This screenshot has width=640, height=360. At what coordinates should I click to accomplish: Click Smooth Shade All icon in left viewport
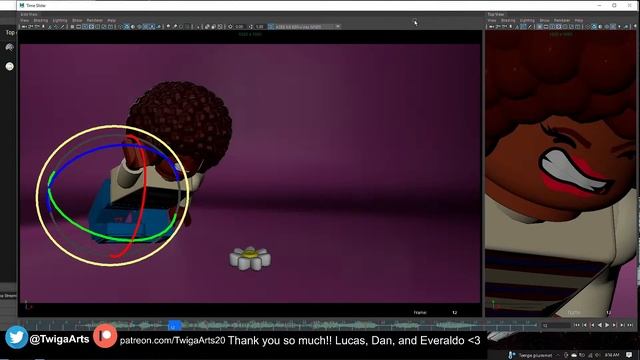[x=127, y=27]
